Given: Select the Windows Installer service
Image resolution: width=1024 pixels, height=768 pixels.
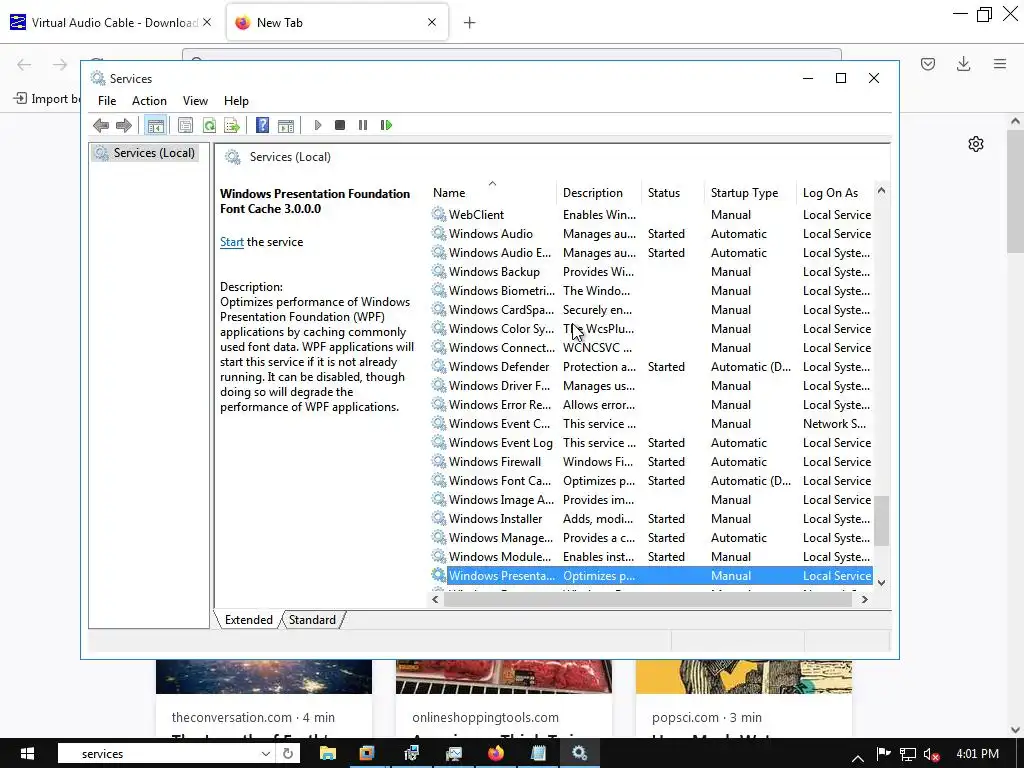Looking at the screenshot, I should pos(651,519).
